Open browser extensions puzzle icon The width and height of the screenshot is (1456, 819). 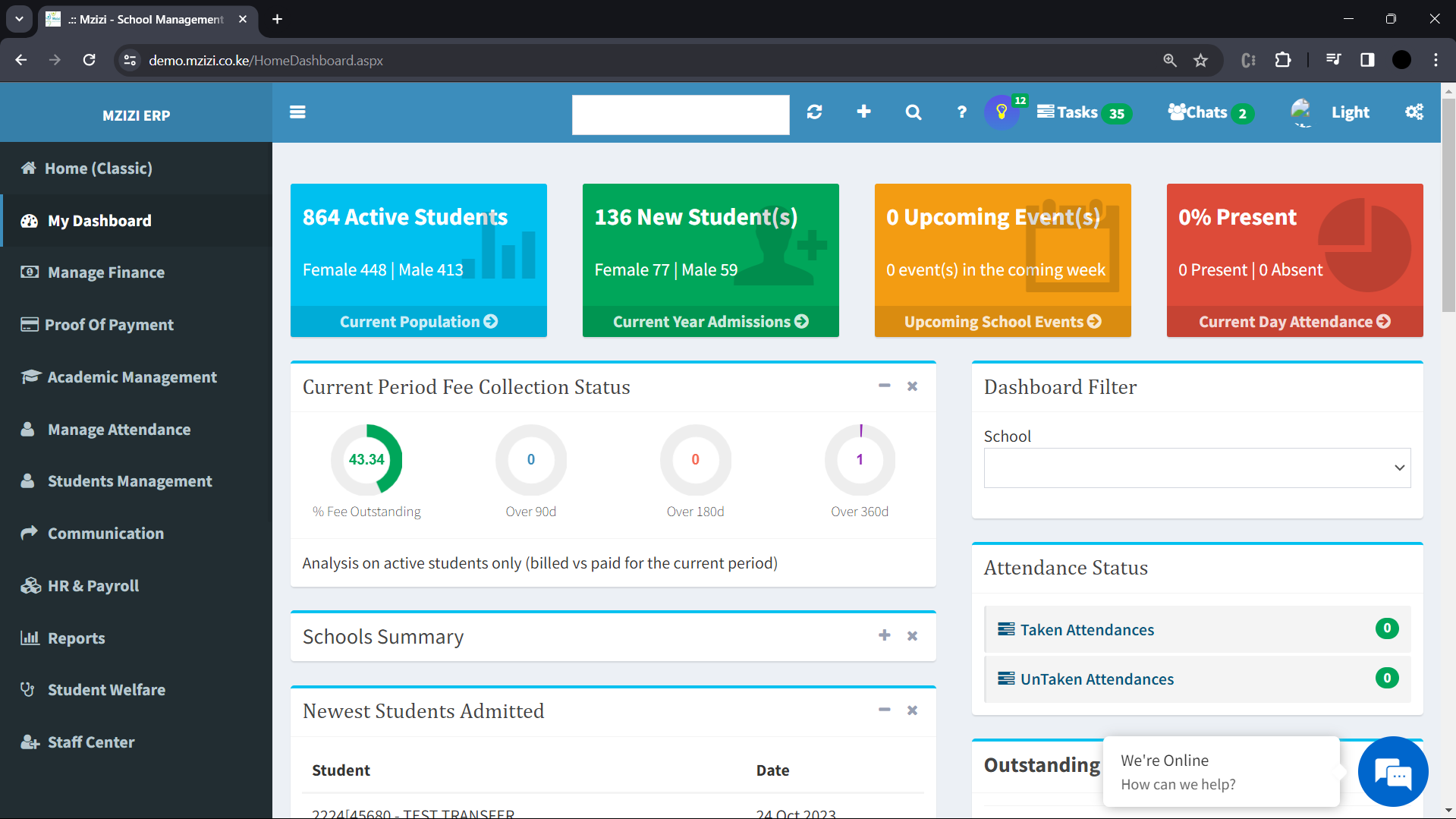(x=1283, y=60)
